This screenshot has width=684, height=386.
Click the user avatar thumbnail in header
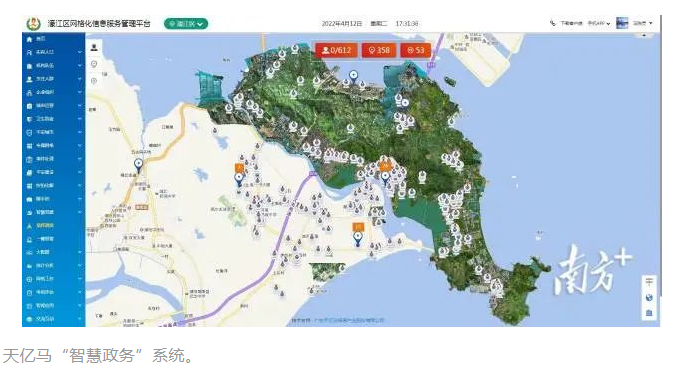(x=622, y=23)
